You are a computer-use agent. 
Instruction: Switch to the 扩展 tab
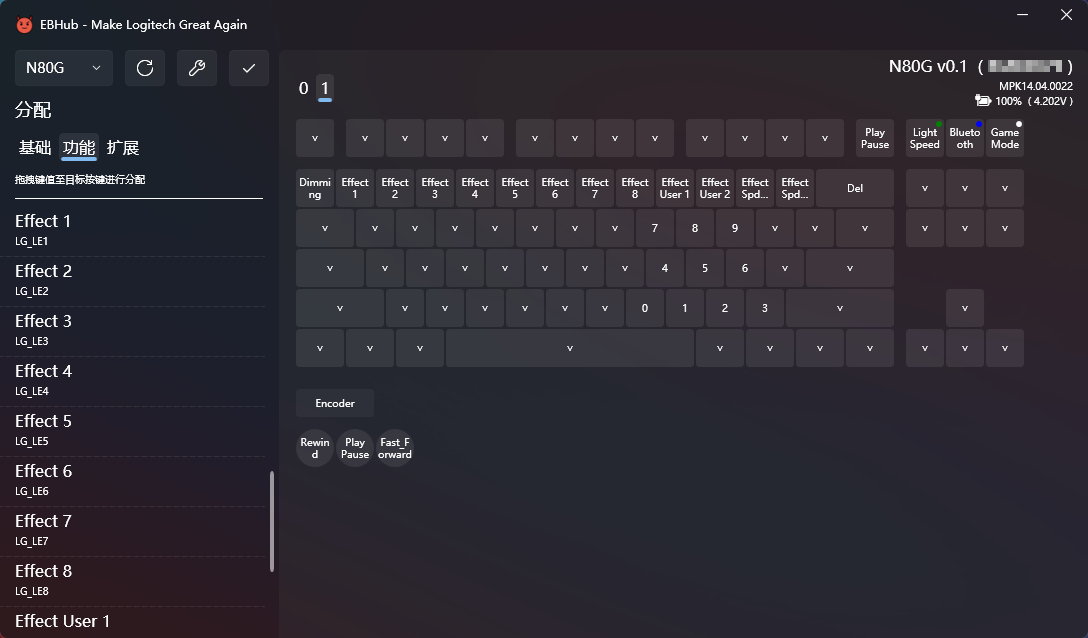[123, 148]
